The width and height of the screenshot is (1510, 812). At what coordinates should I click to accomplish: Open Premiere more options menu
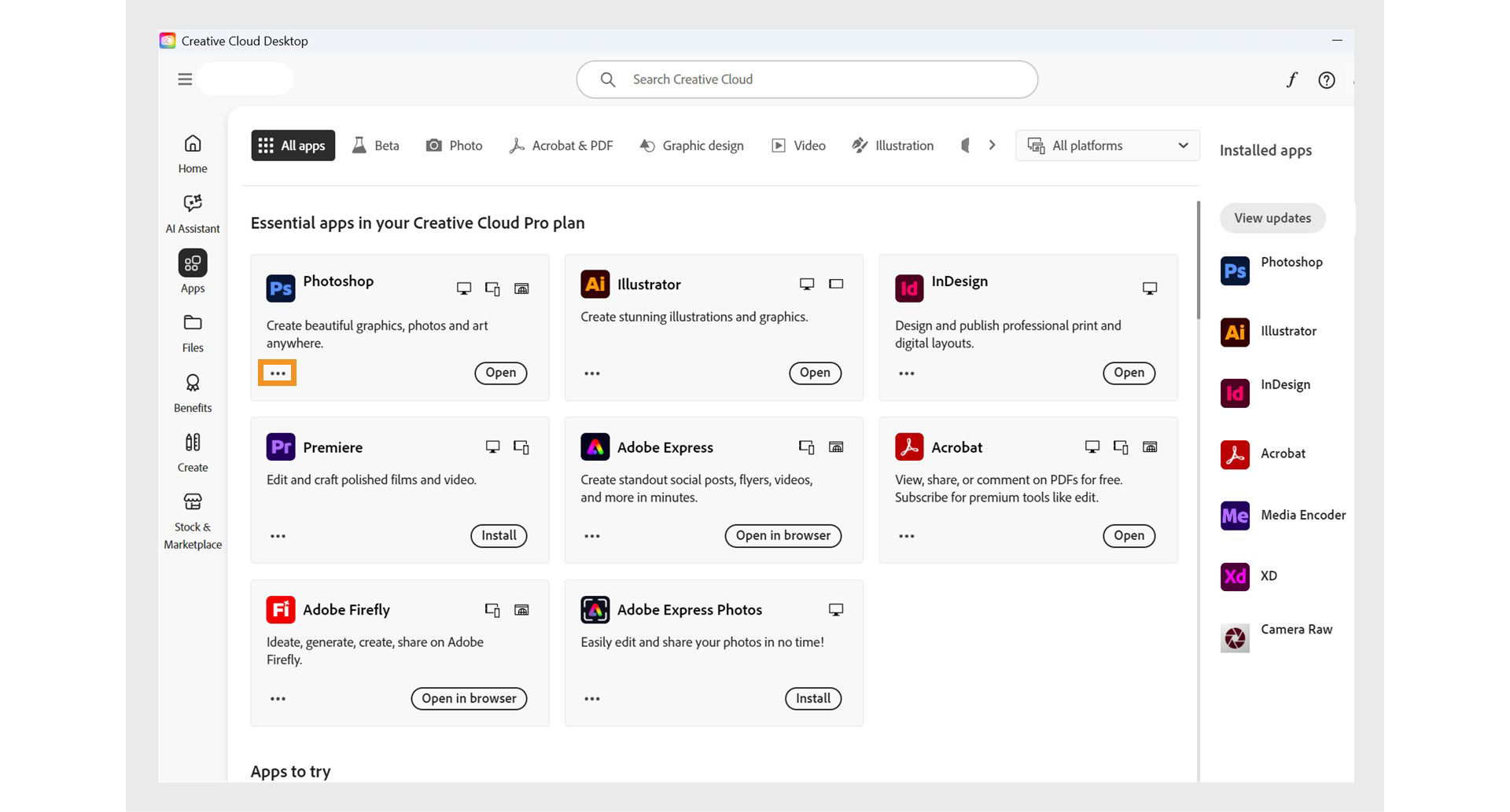coord(278,536)
